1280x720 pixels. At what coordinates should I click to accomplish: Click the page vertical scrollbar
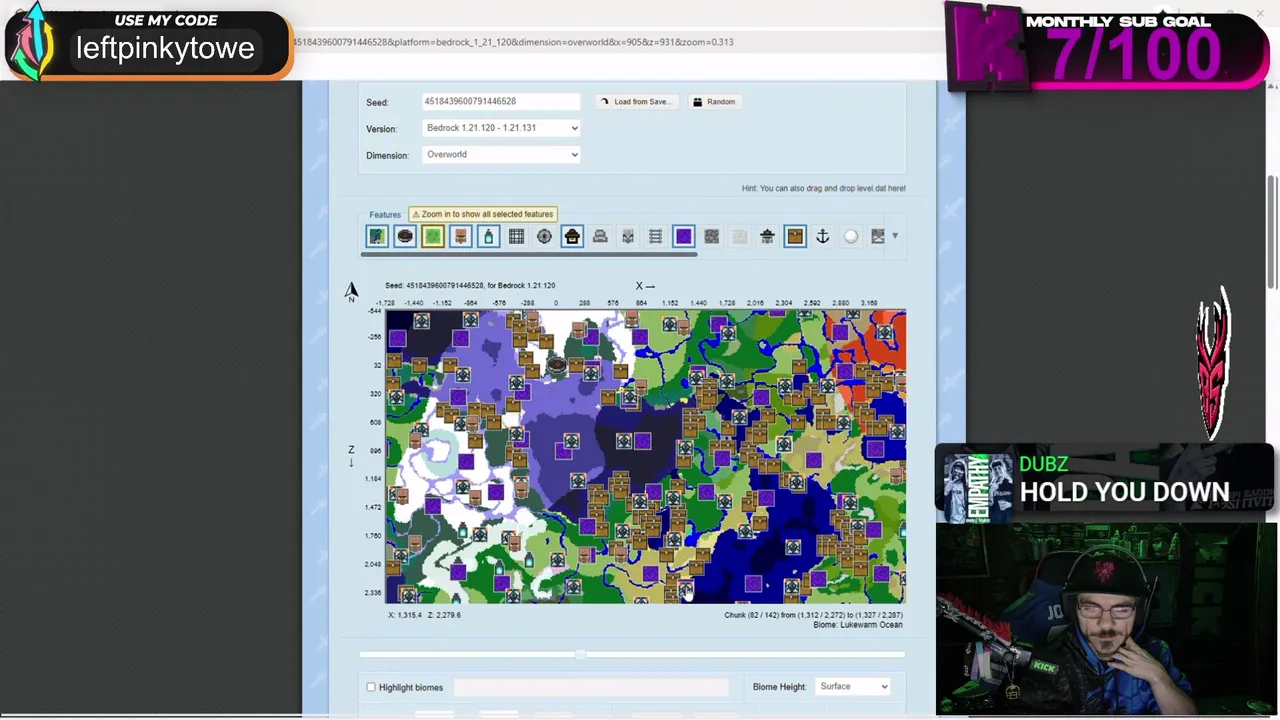coord(1272,230)
